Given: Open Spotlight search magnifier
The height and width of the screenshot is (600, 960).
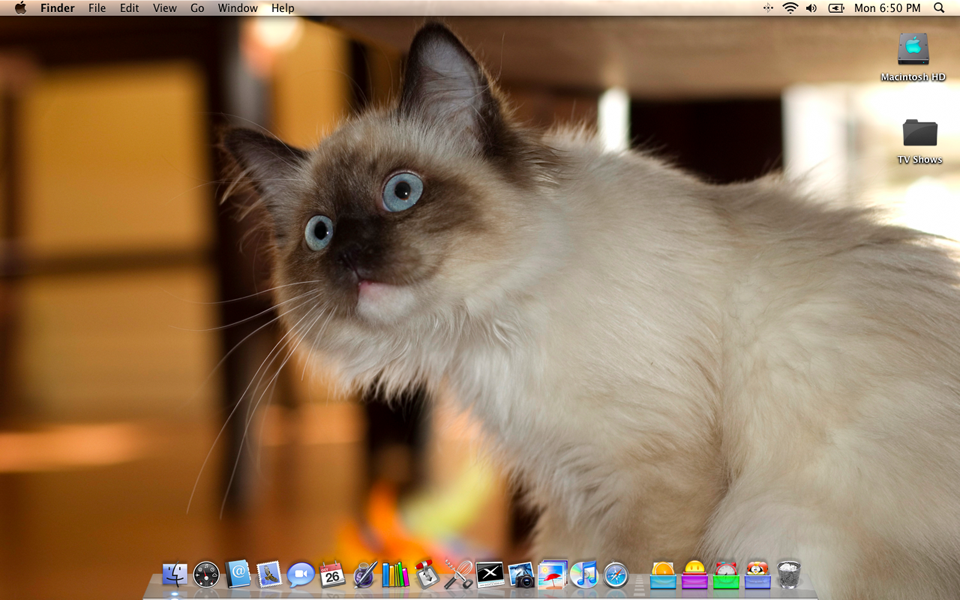Looking at the screenshot, I should 939,8.
